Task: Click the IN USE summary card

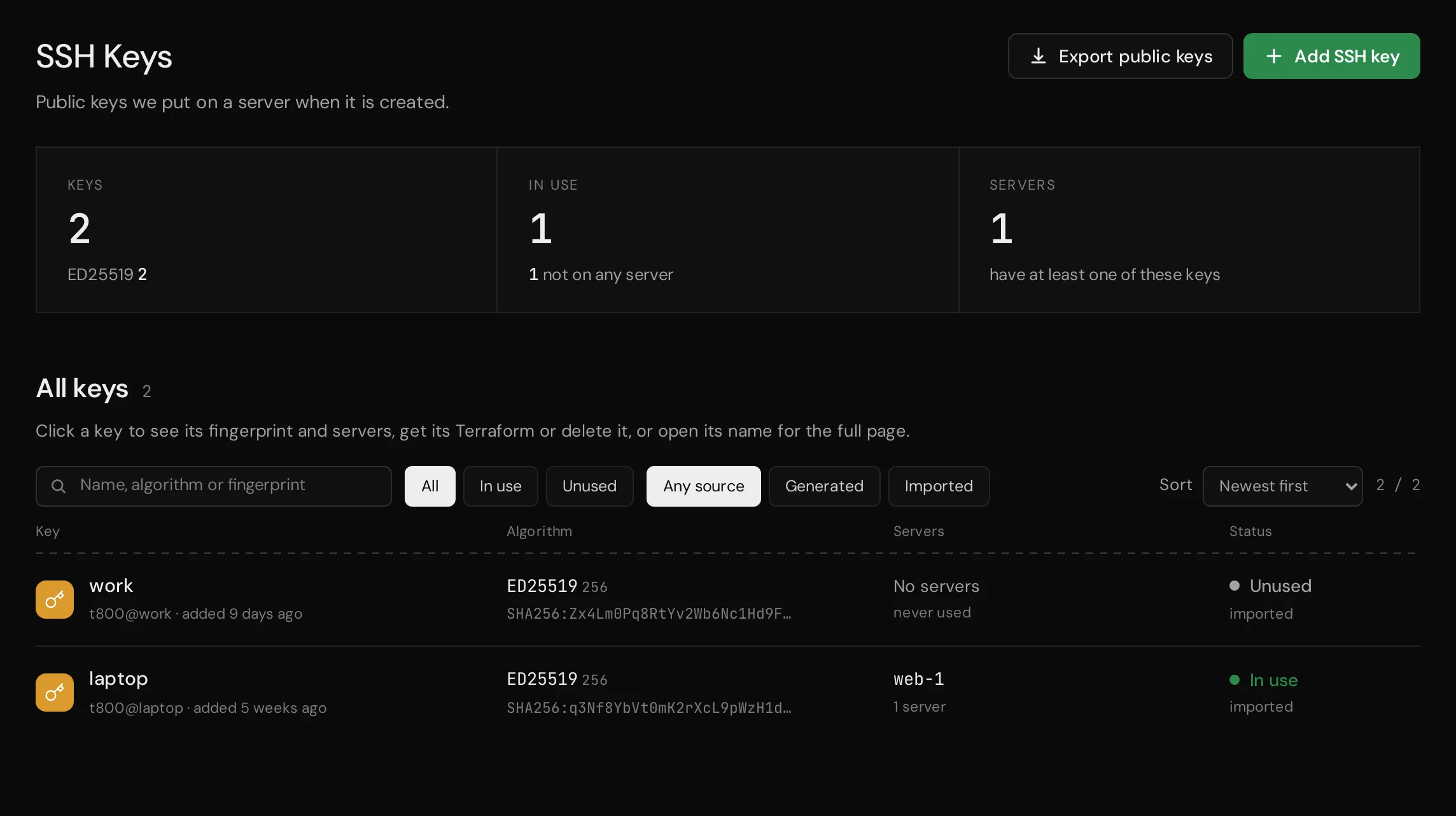Action: click(x=727, y=230)
